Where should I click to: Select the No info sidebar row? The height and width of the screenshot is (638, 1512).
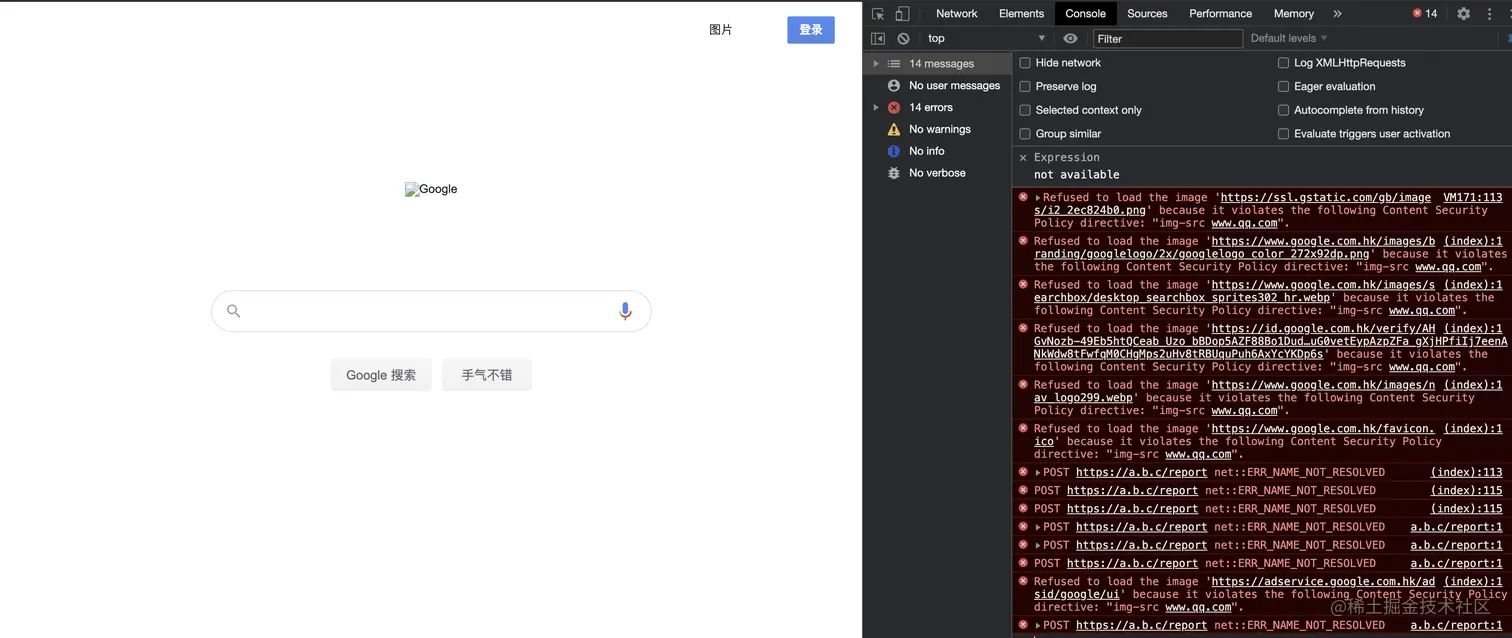click(937, 151)
